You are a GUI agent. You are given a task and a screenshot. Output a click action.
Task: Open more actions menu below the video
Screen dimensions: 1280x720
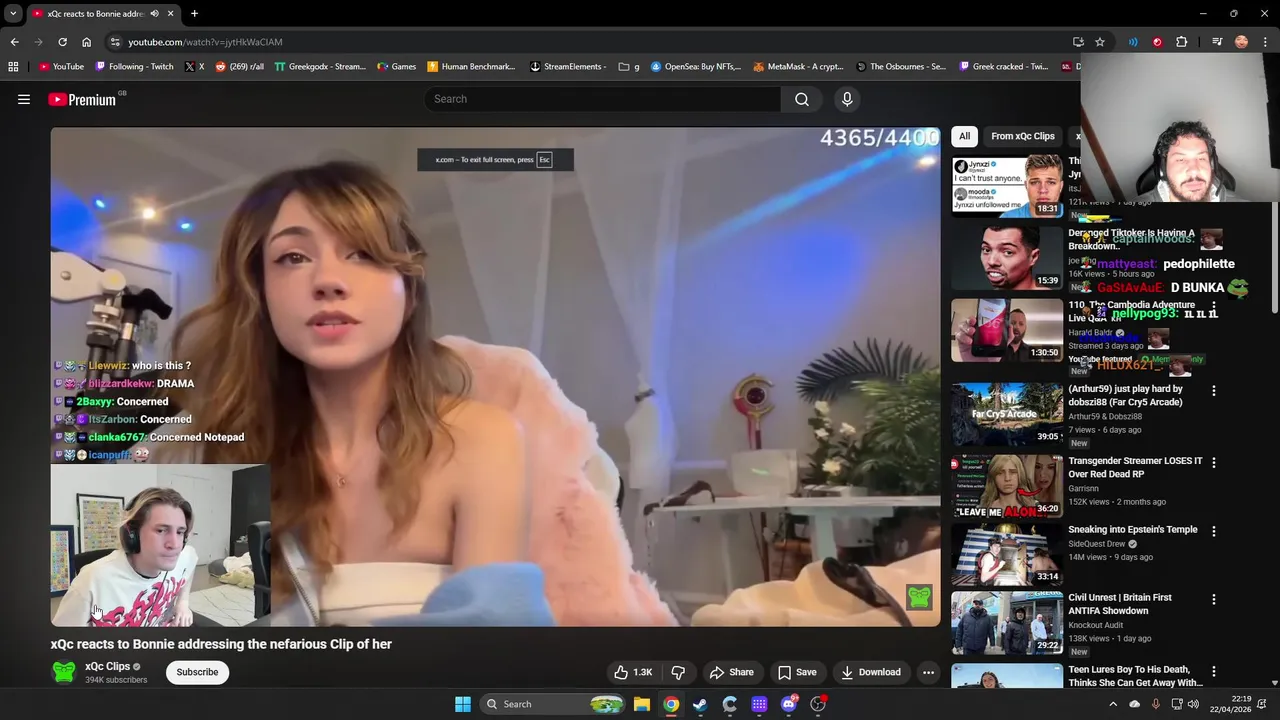928,672
